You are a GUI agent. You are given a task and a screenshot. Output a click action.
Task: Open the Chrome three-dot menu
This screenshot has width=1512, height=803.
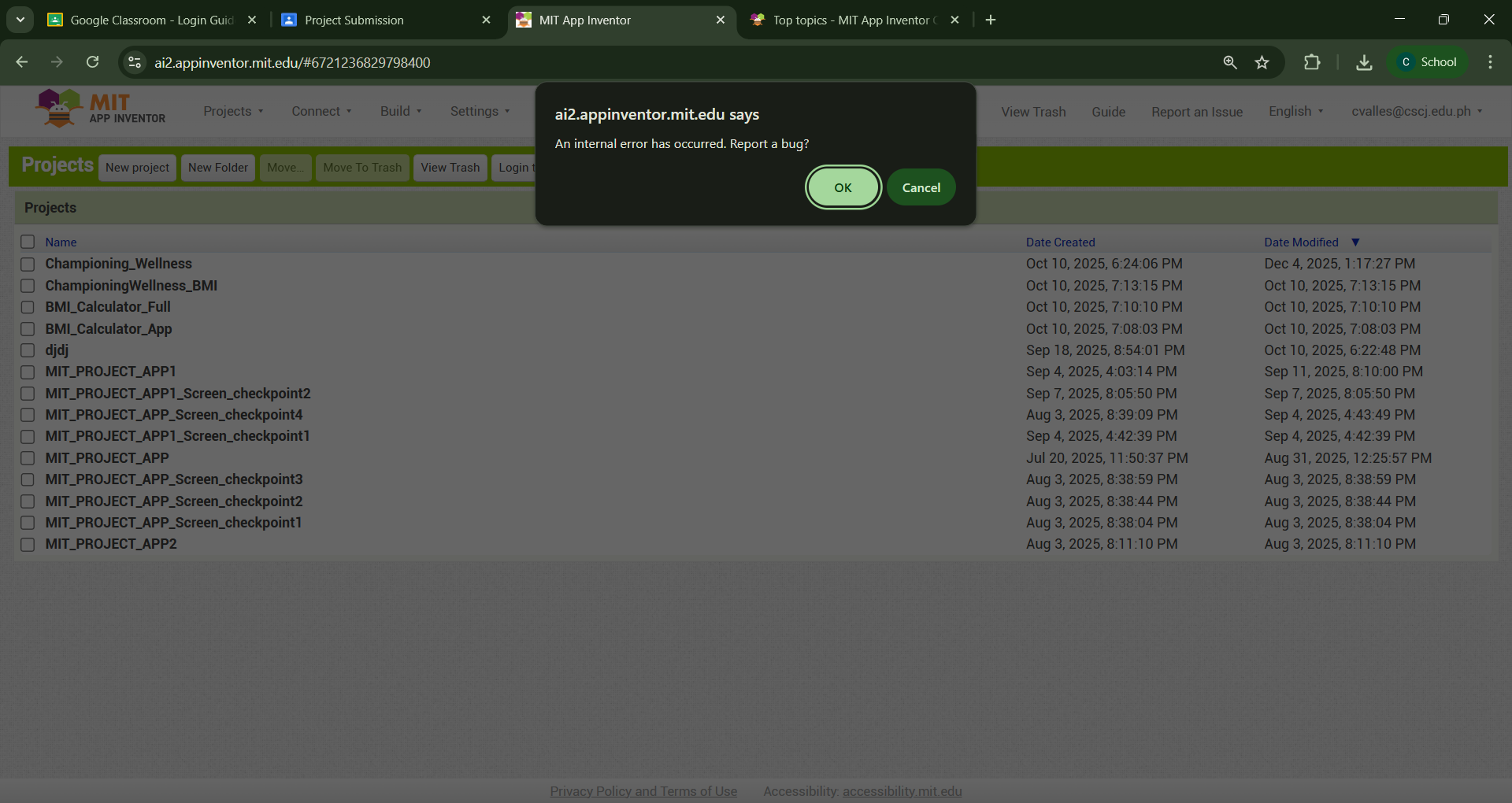click(x=1490, y=62)
